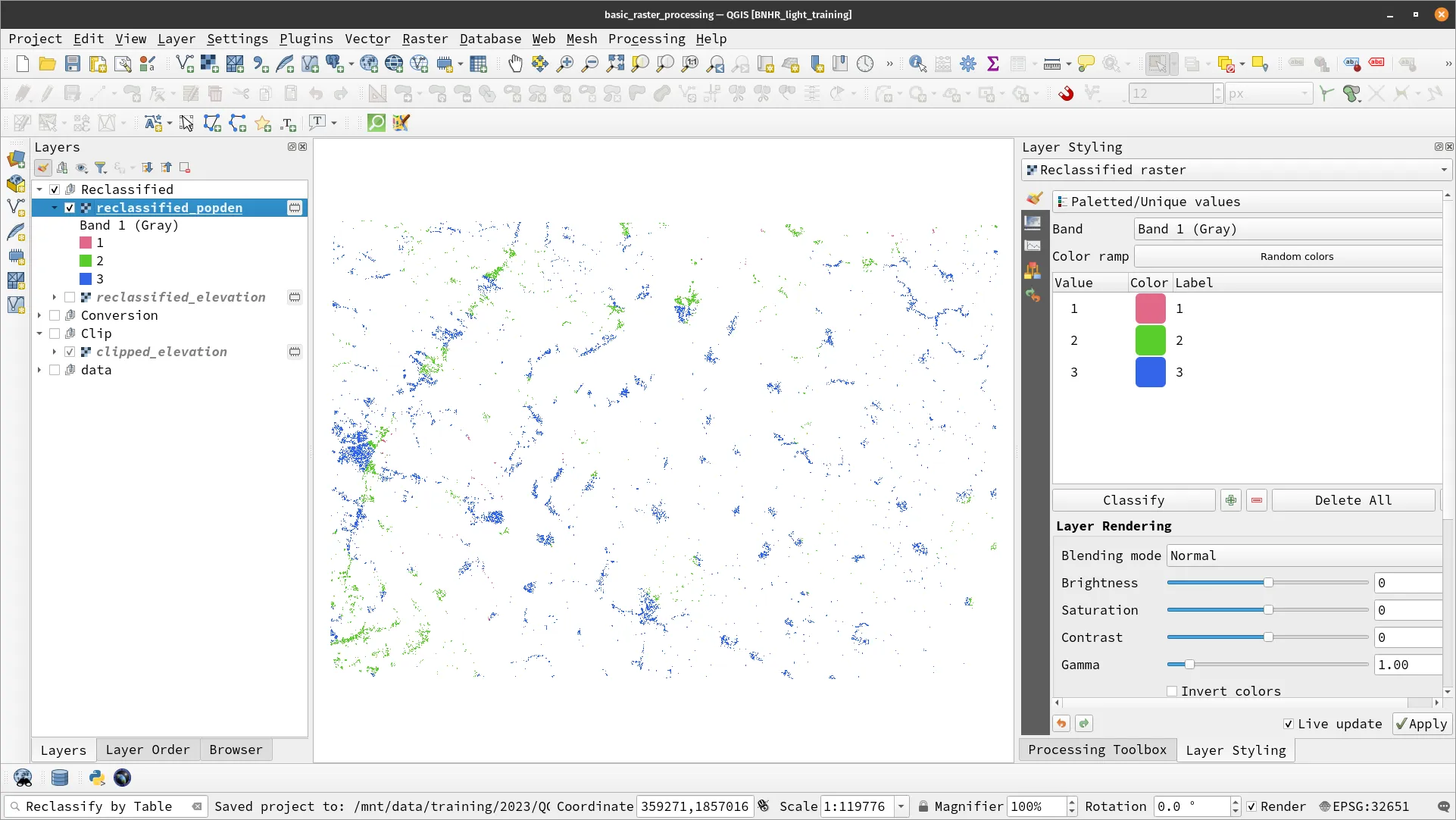Viewport: 1456px width, 820px height.
Task: Toggle visibility of reclassified_popden layer
Action: pyautogui.click(x=69, y=207)
